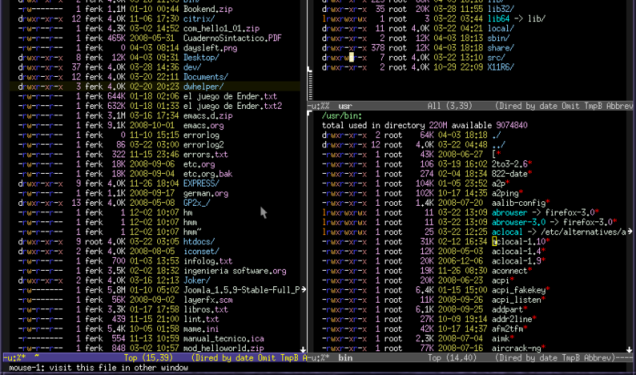This screenshot has height=375, width=636.
Task: Open german.org file
Action: (x=205, y=193)
